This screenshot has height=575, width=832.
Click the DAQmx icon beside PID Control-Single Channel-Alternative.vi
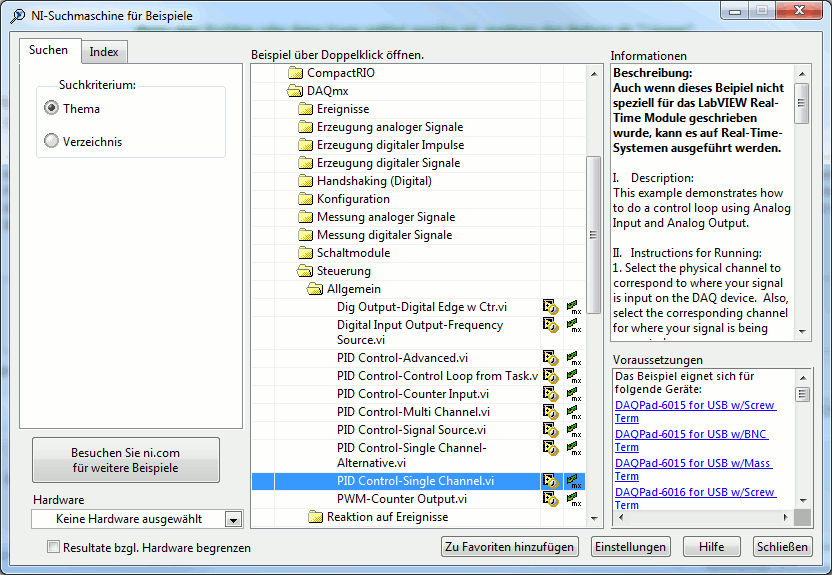click(x=574, y=448)
